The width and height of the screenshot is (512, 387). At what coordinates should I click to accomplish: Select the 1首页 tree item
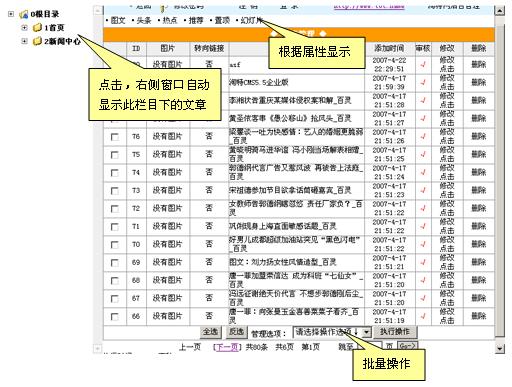(54, 28)
